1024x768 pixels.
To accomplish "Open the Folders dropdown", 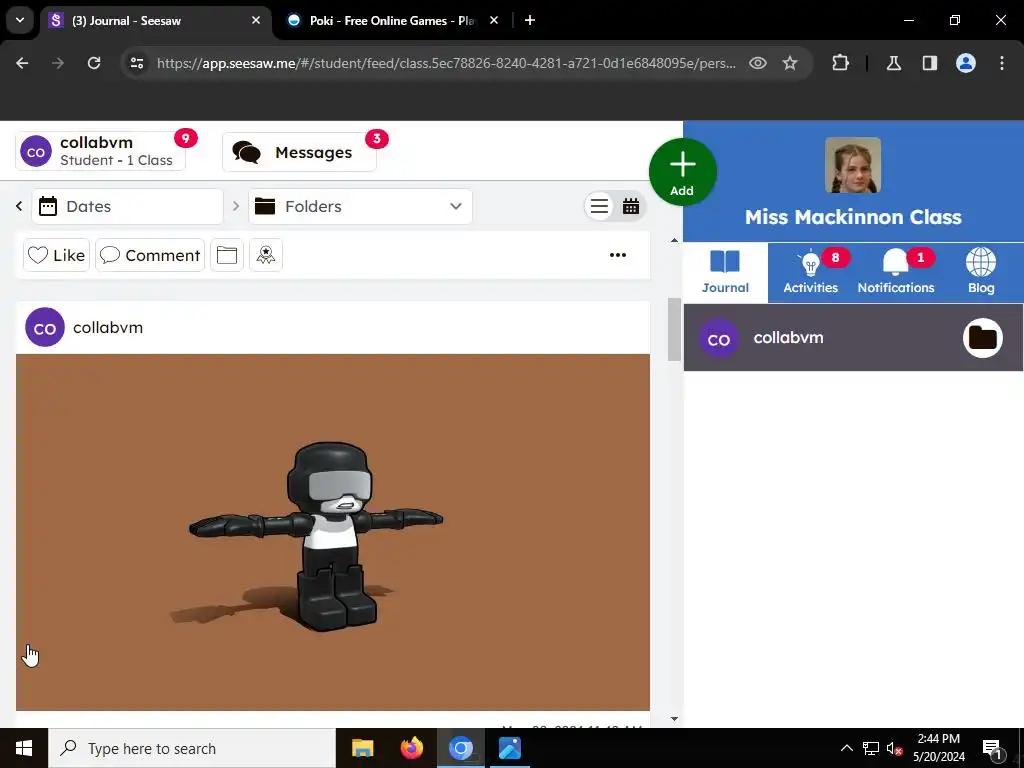I will click(360, 206).
